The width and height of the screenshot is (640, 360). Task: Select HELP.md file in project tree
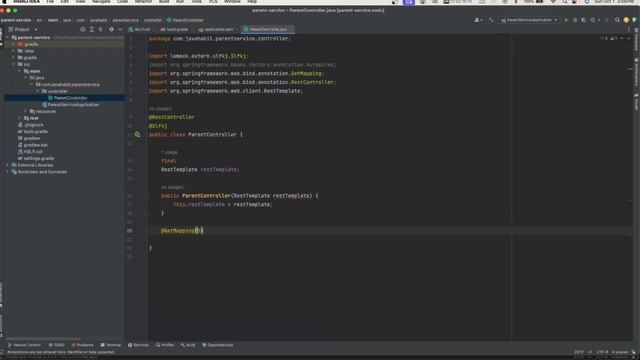[x=30, y=151]
